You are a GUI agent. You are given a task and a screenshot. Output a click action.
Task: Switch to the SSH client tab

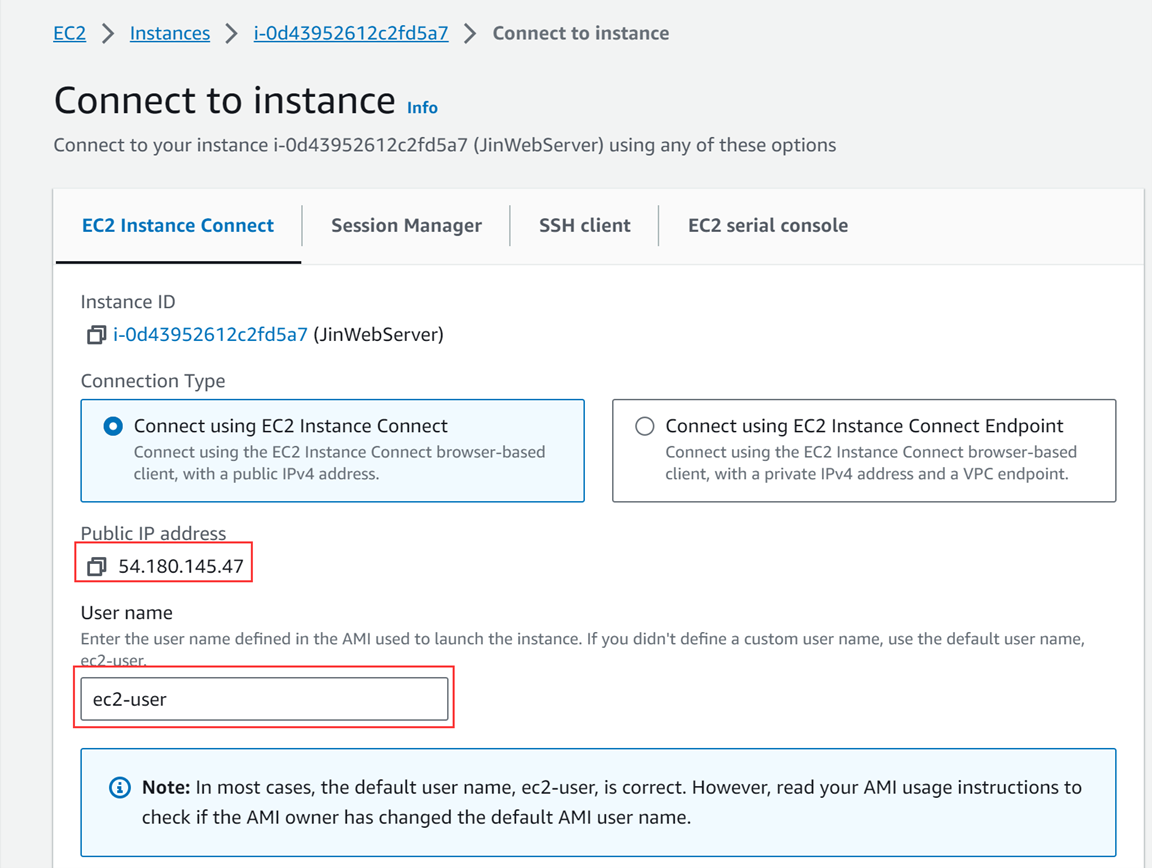pos(584,226)
